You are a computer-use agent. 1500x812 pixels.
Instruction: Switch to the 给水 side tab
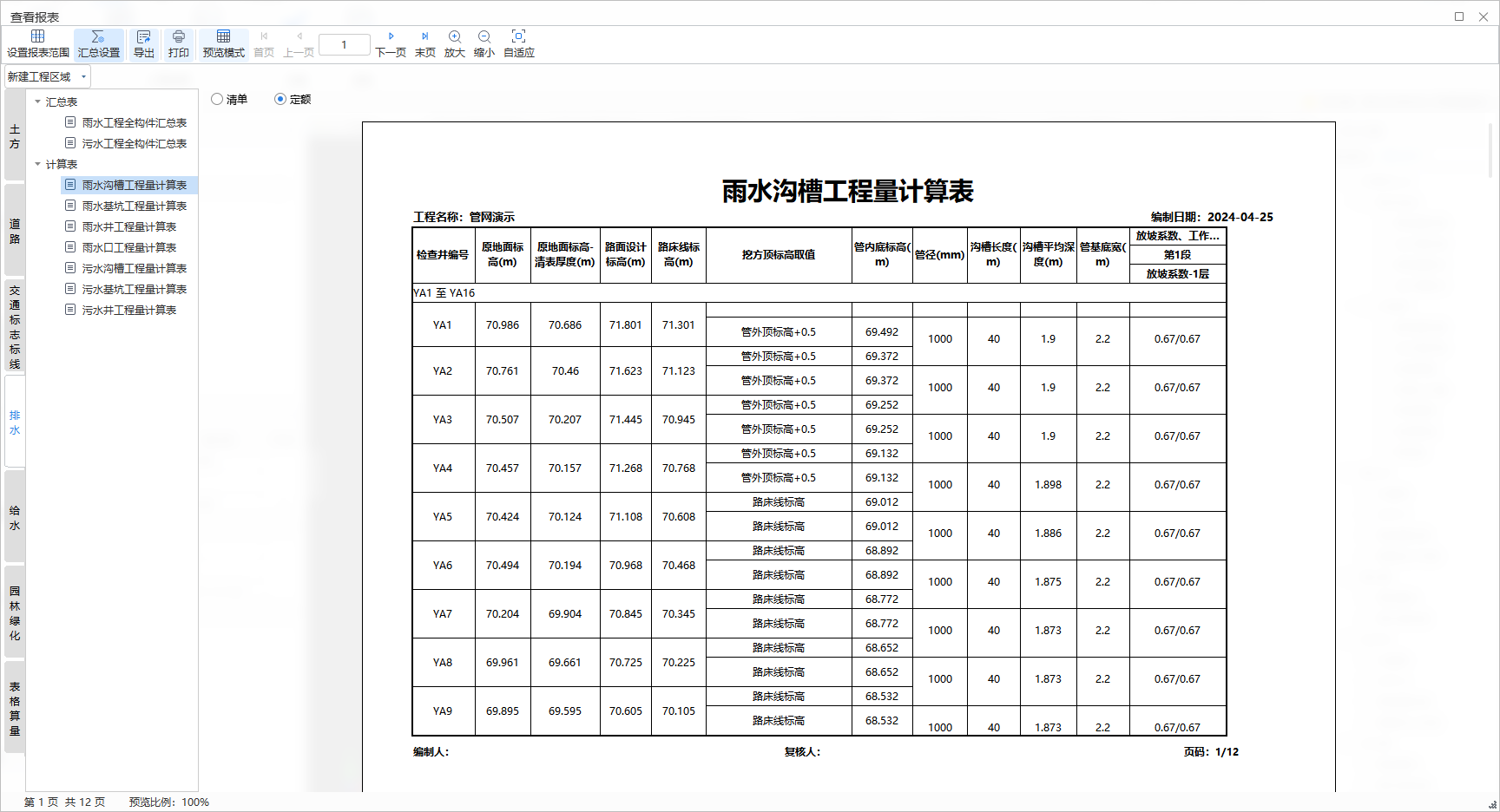[15, 518]
